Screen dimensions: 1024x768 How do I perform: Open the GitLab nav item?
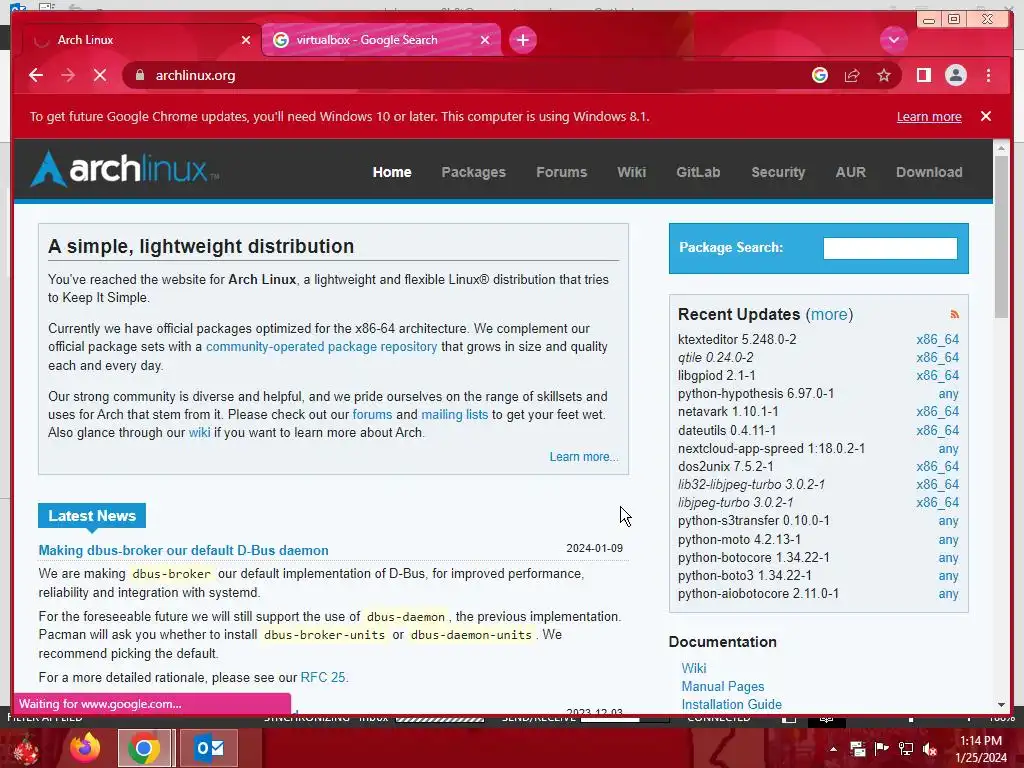pyautogui.click(x=698, y=172)
